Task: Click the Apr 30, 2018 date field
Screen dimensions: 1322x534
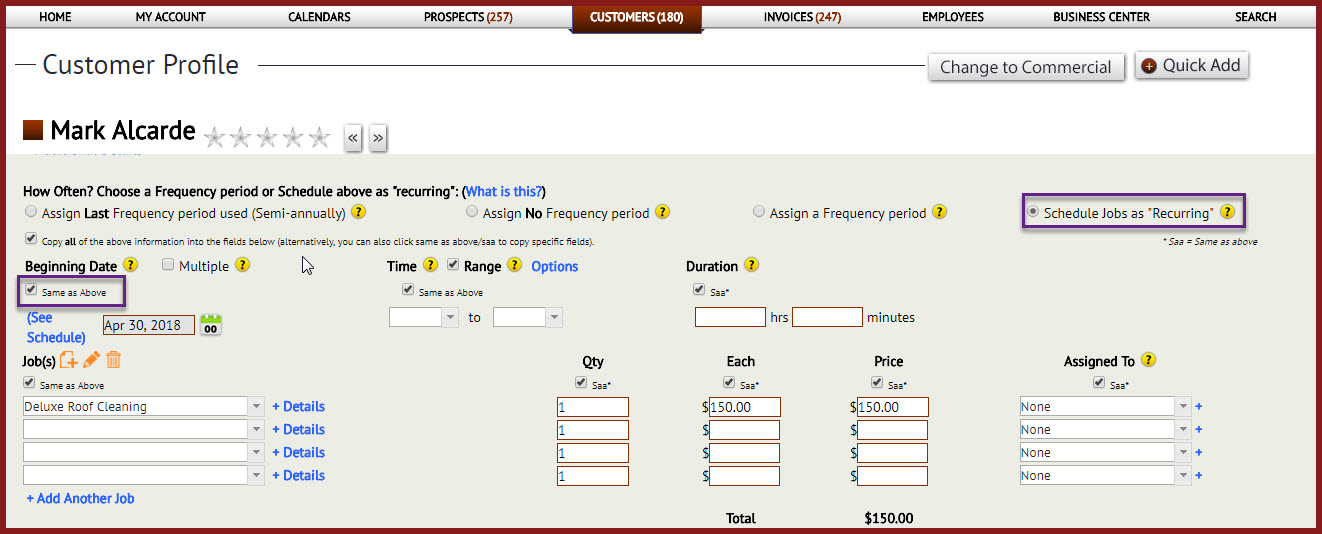Action: click(149, 325)
